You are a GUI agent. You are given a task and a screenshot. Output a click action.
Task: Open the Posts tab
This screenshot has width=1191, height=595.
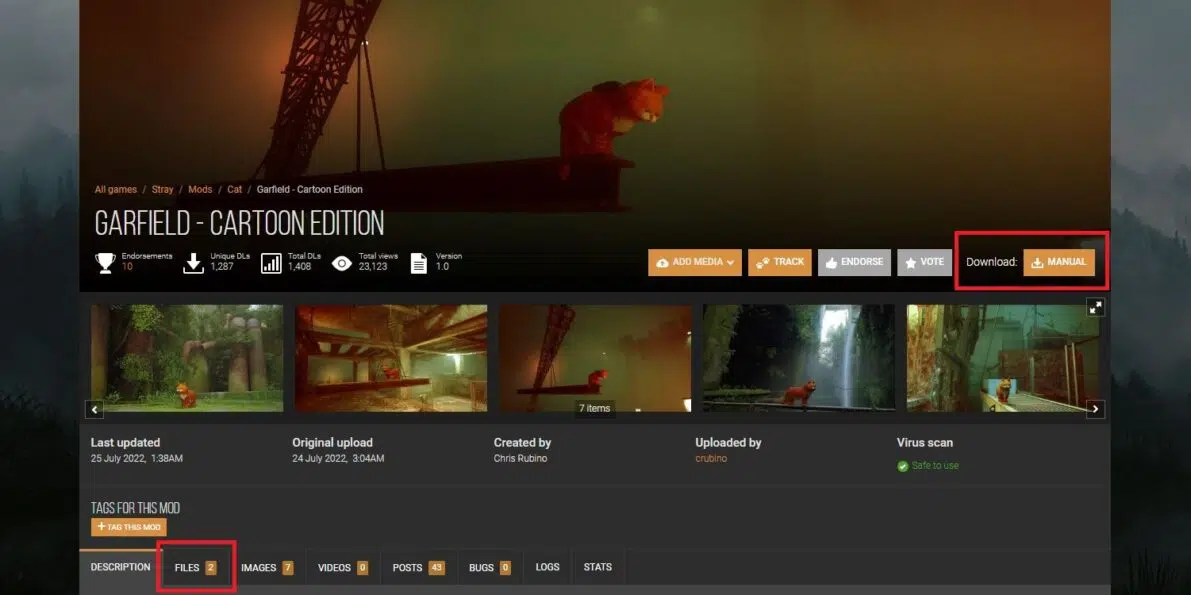419,568
